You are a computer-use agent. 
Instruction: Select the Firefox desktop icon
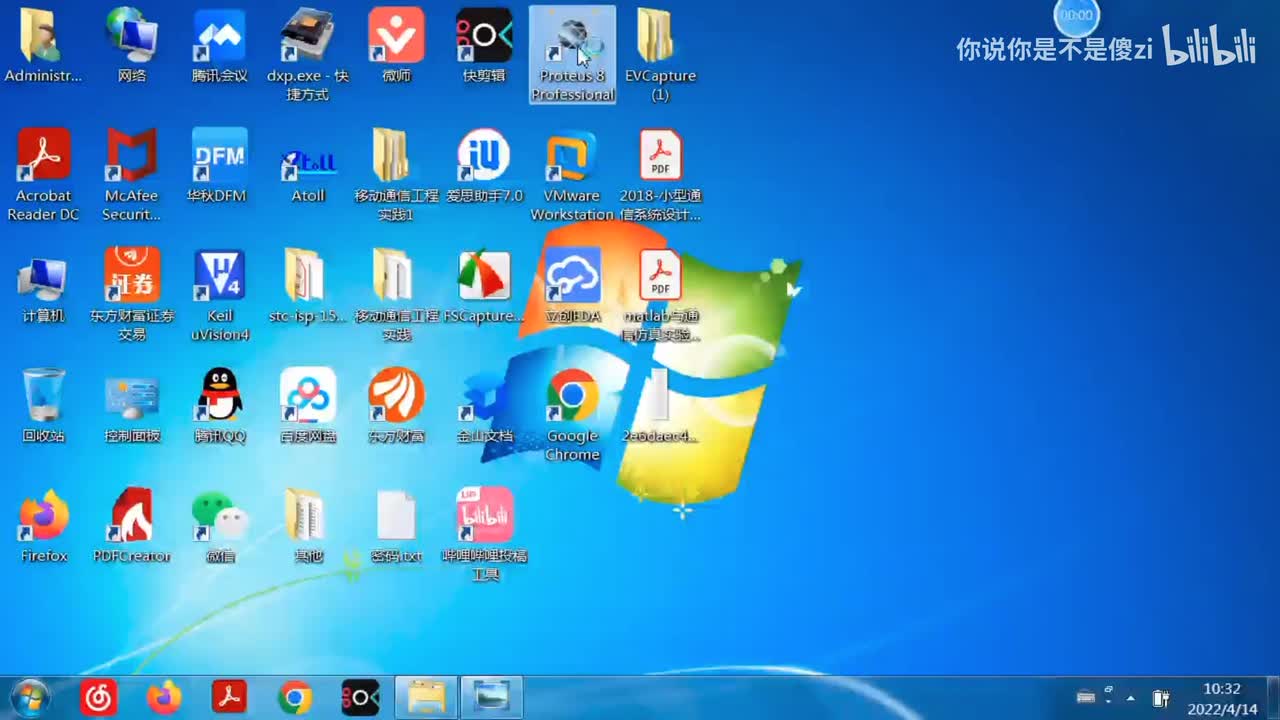[43, 526]
